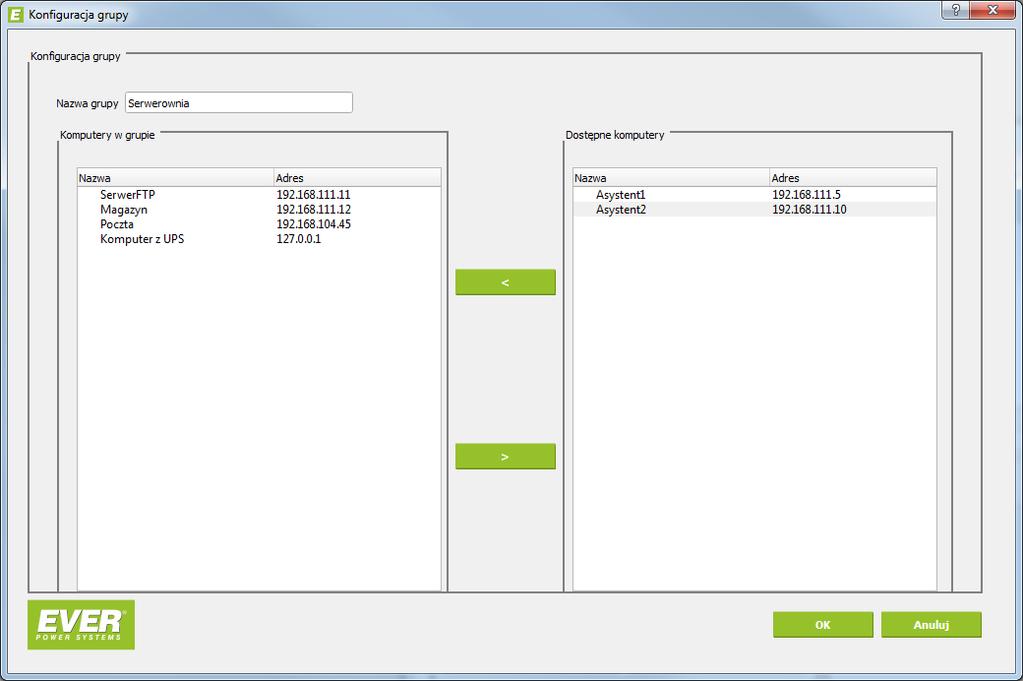Confirm the group with the OK button
The width and height of the screenshot is (1023, 681).
[823, 624]
